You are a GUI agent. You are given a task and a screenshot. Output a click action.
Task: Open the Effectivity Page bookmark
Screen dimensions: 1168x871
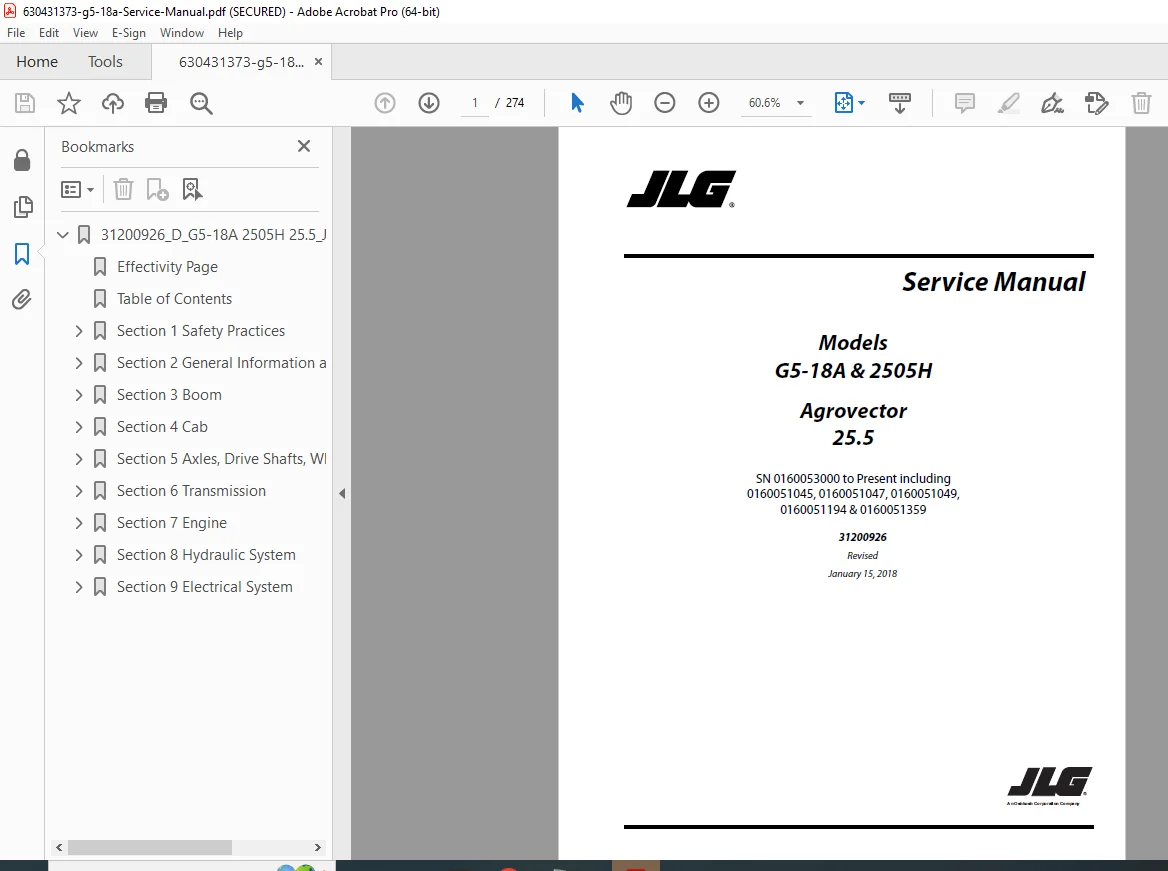[x=167, y=267]
